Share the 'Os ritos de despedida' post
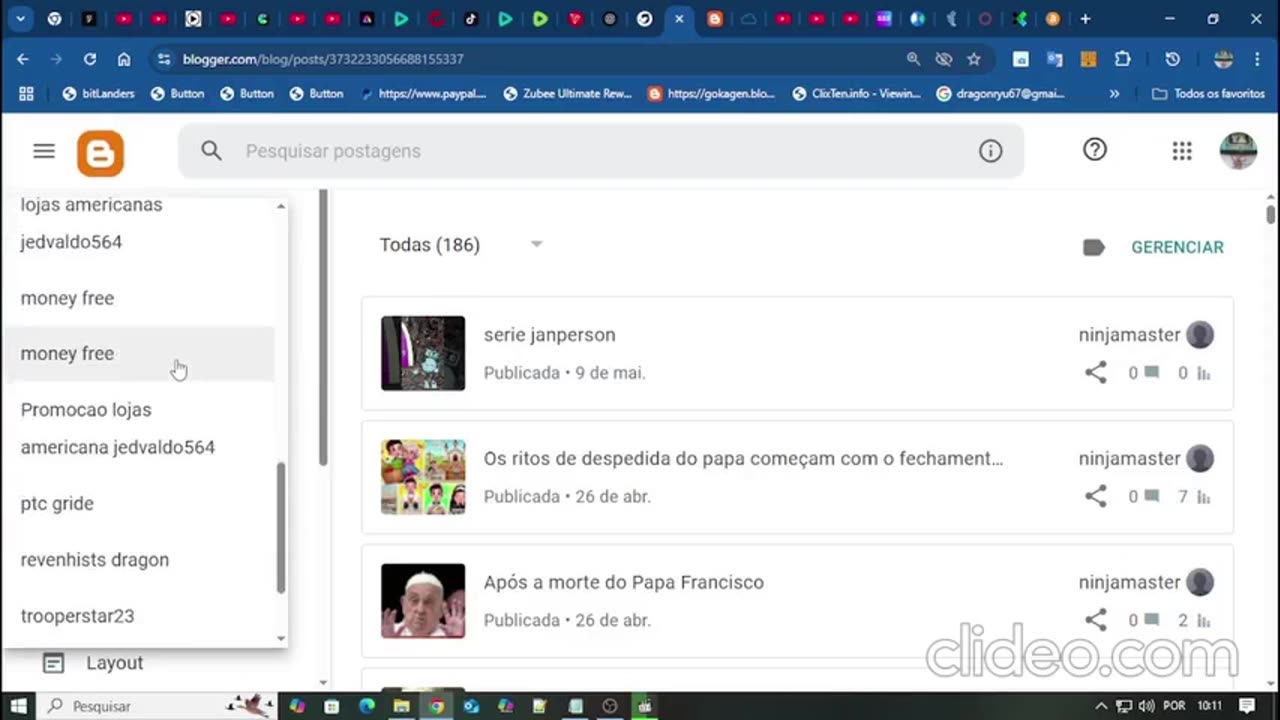Viewport: 1280px width, 720px height. (x=1096, y=497)
